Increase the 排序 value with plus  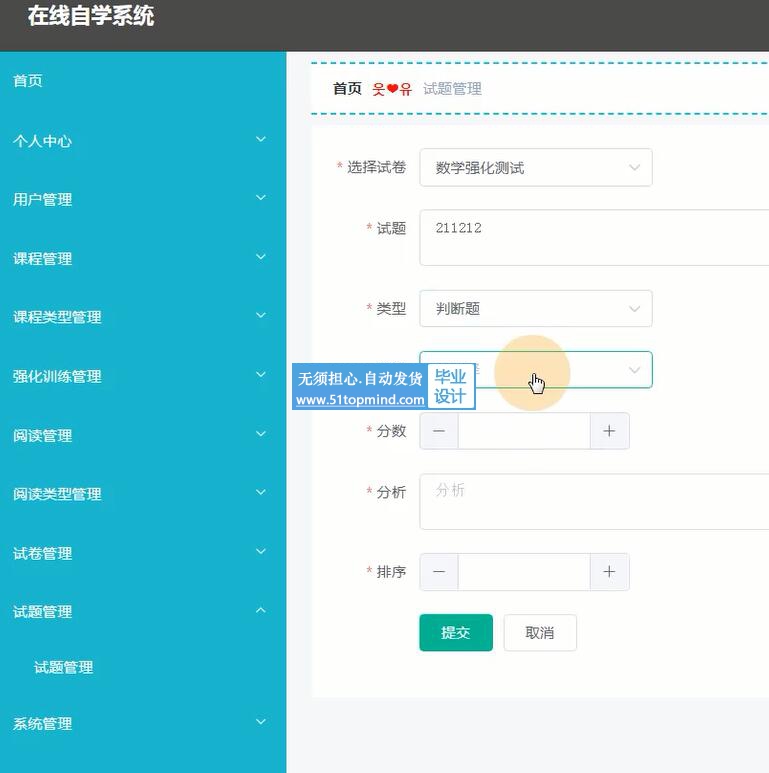pyautogui.click(x=609, y=572)
